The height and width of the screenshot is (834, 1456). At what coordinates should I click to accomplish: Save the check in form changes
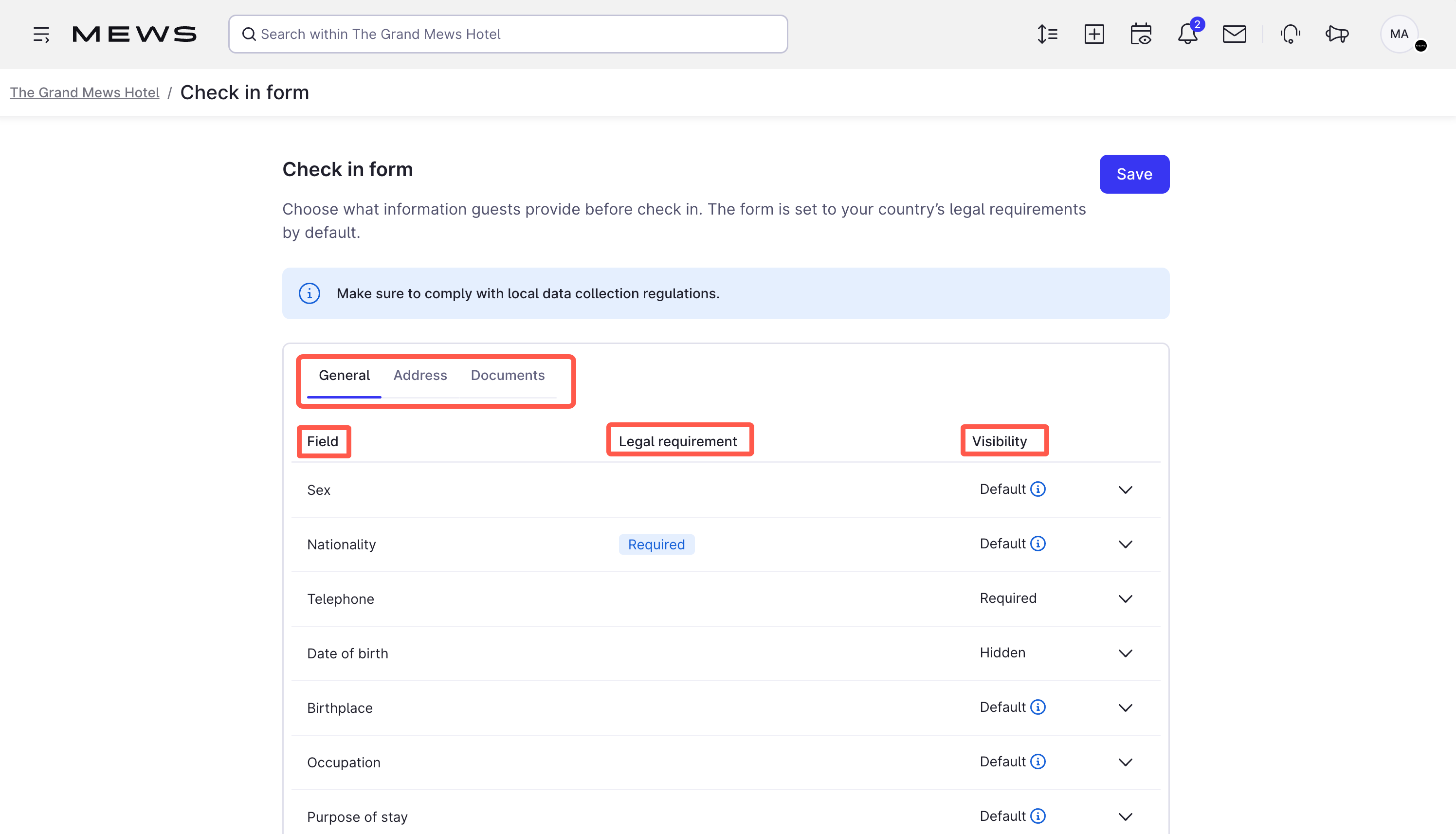[x=1134, y=174]
